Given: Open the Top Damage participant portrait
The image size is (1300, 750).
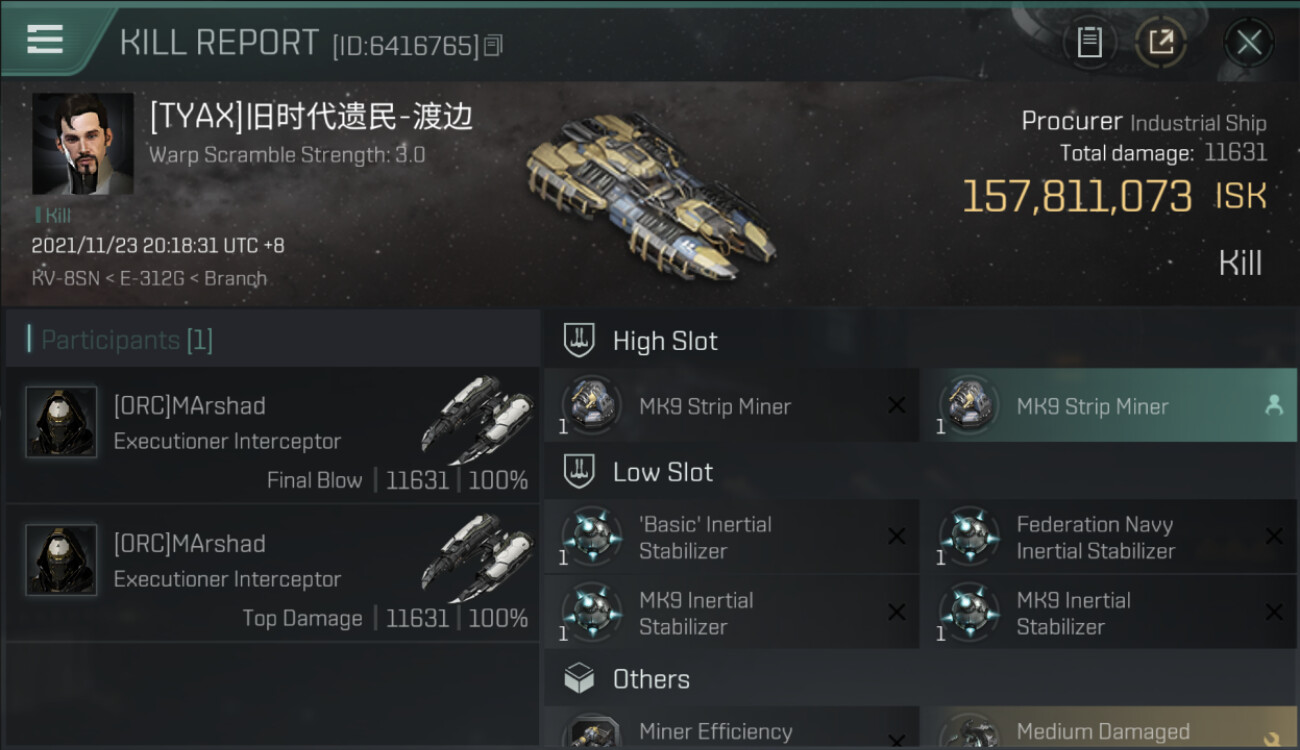Looking at the screenshot, I should 61,560.
